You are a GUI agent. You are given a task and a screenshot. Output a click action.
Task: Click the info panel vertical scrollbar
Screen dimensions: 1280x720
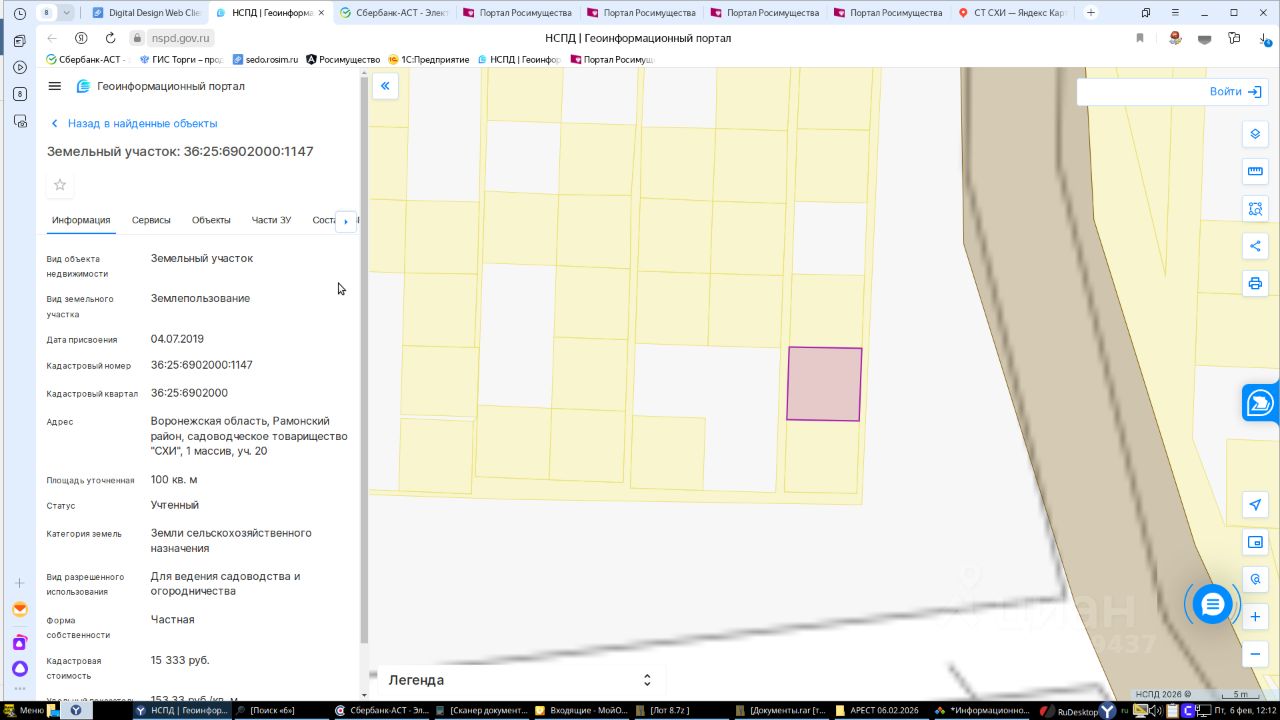364,360
